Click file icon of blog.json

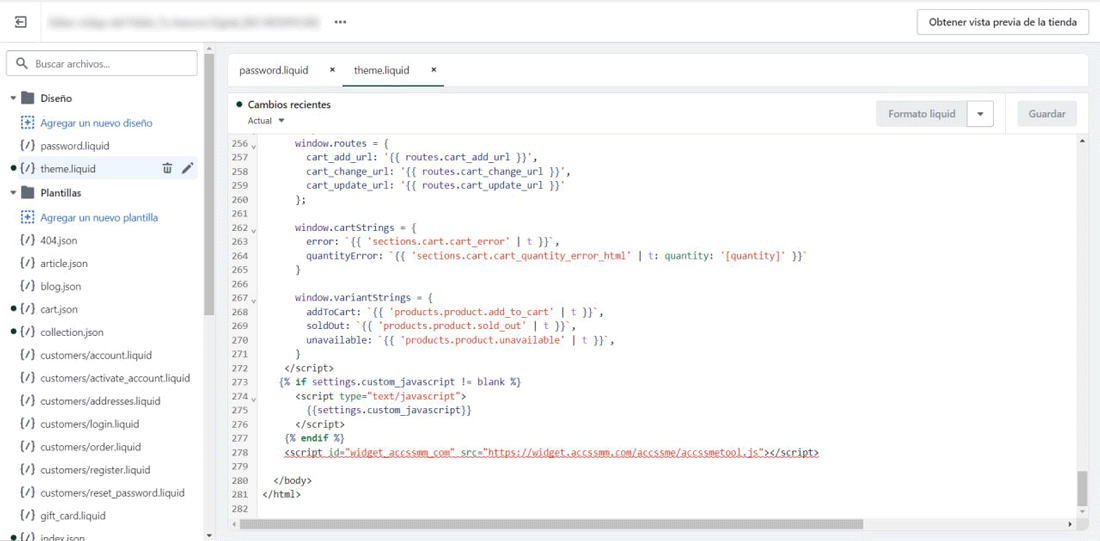coord(27,286)
